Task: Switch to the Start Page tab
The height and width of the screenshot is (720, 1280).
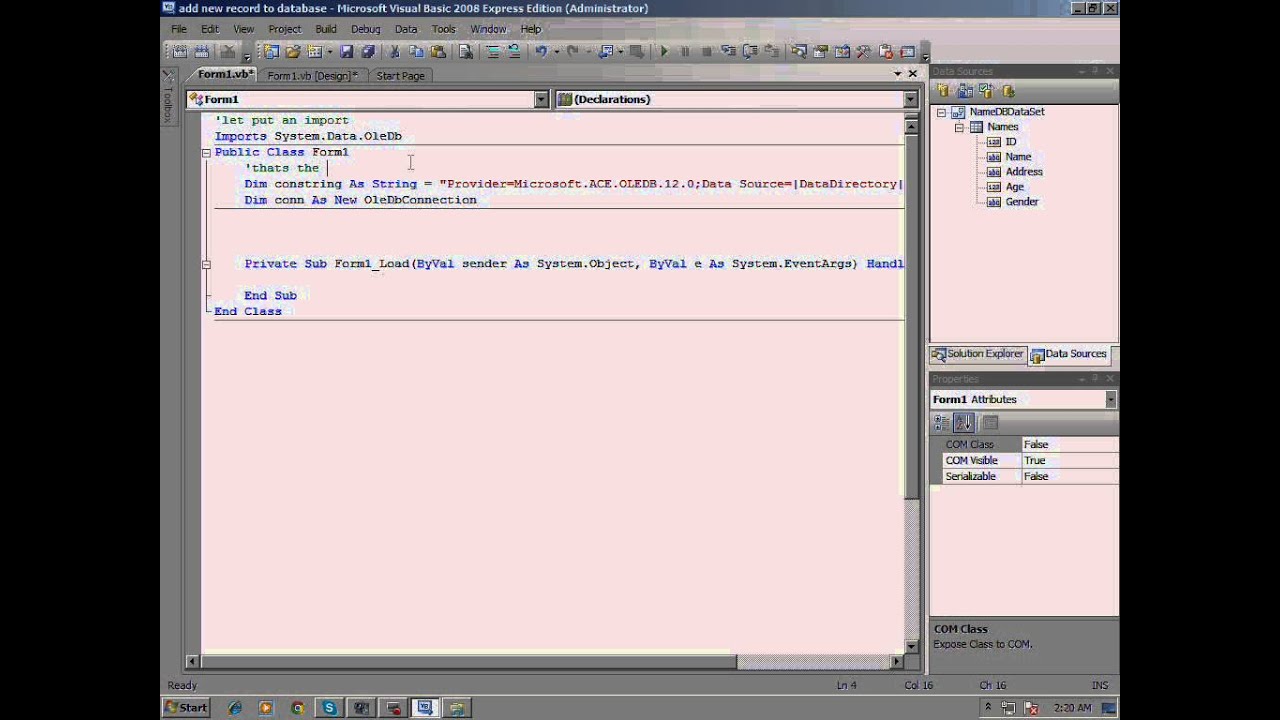Action: click(400, 75)
